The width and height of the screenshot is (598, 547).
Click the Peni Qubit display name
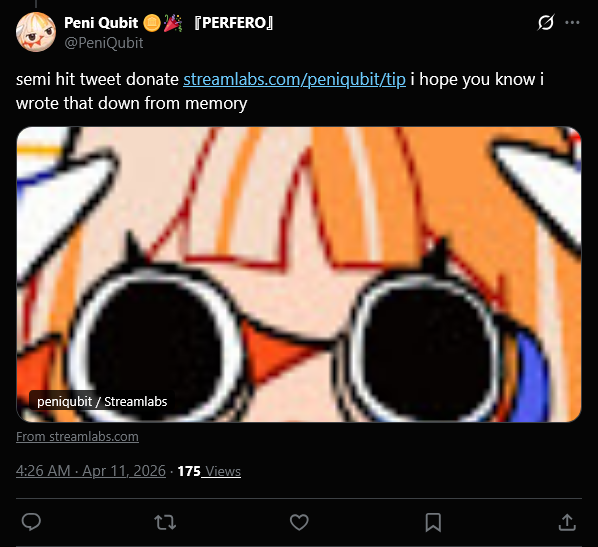coord(101,23)
